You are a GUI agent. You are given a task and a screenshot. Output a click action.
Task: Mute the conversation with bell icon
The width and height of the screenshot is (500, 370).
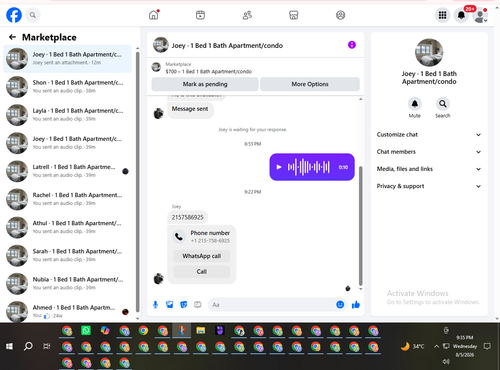(415, 104)
